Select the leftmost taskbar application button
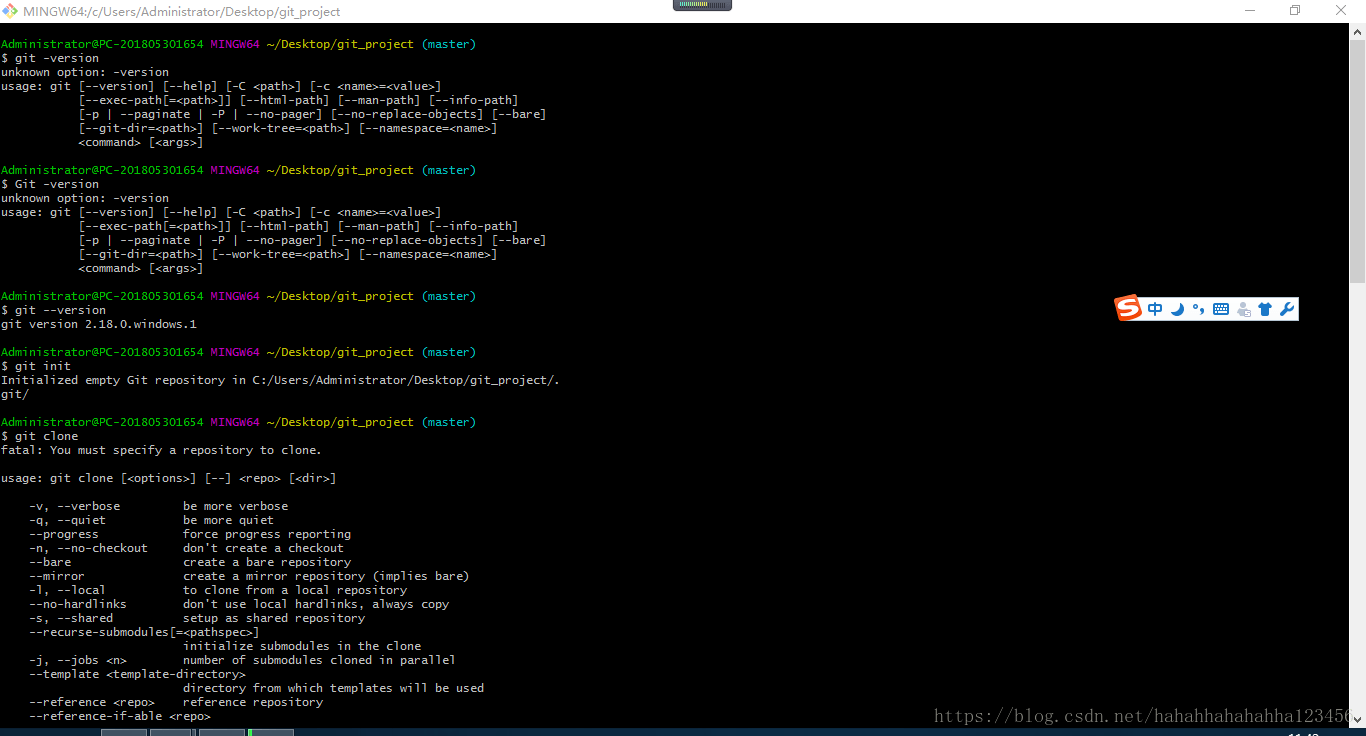 [123, 732]
